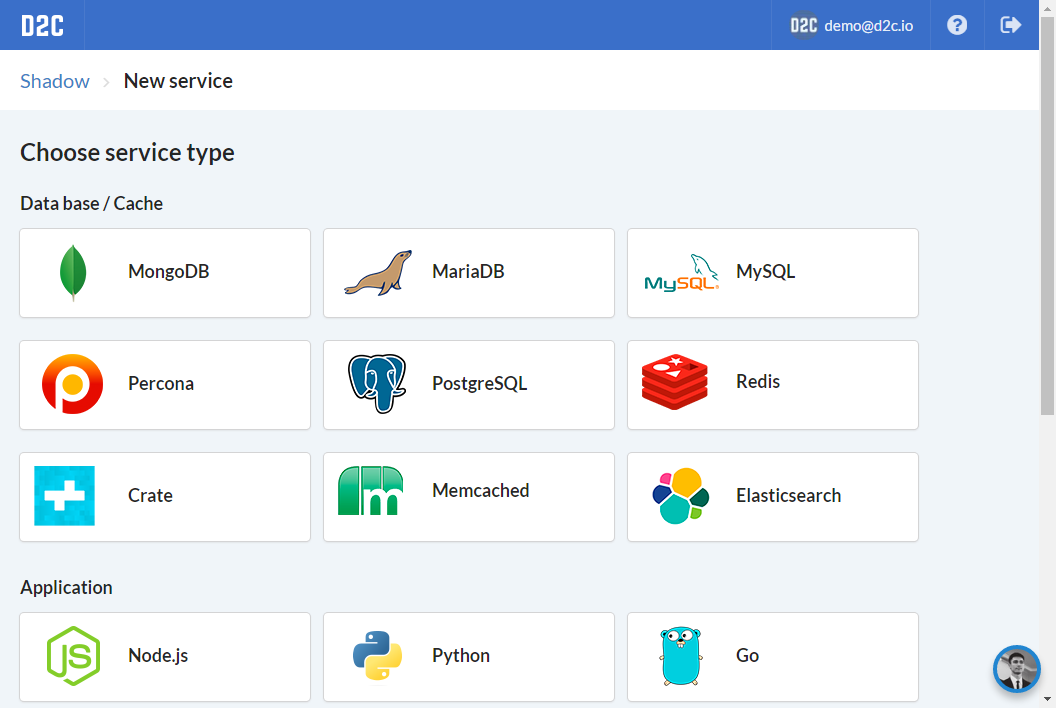Choose the Go gopher mascot icon
This screenshot has width=1056, height=708.
(x=680, y=656)
